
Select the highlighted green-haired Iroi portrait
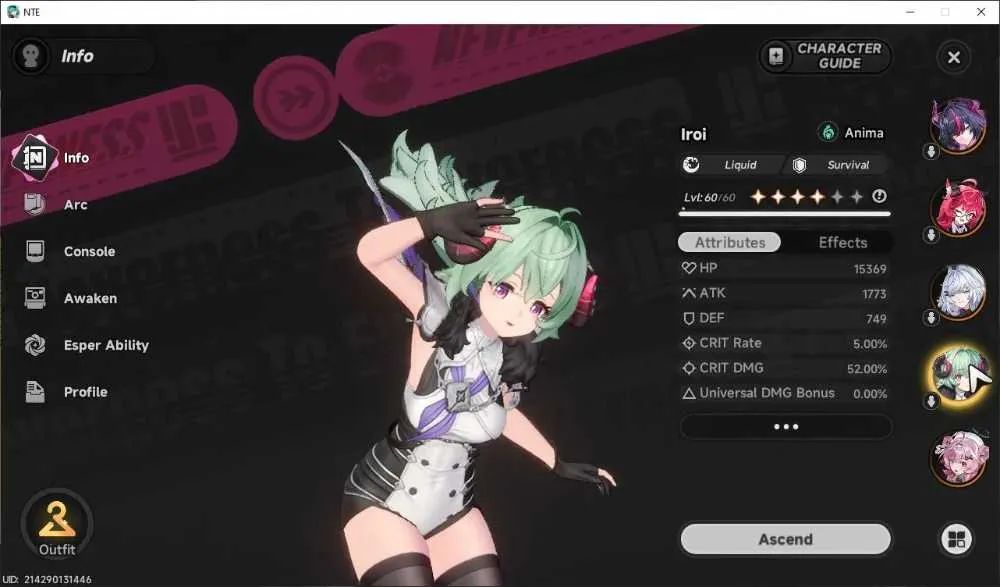tap(958, 374)
